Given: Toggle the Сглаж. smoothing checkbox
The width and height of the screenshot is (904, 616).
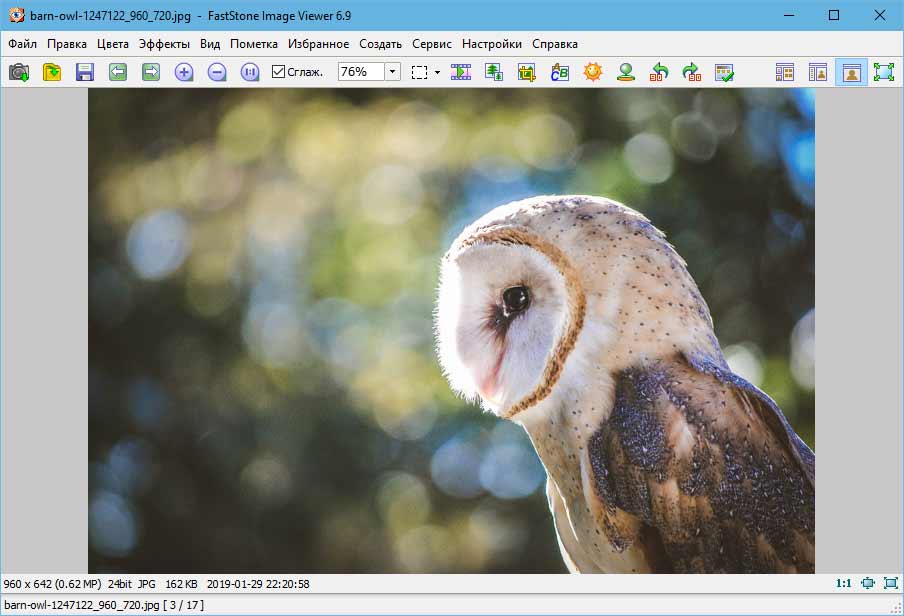Looking at the screenshot, I should (x=279, y=72).
